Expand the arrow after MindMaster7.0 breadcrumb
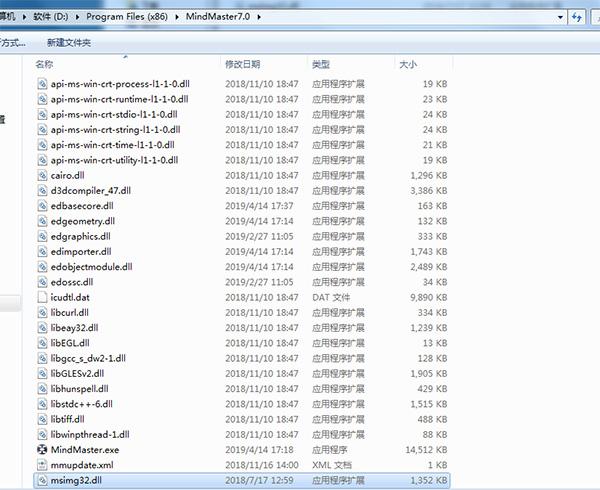 click(259, 17)
